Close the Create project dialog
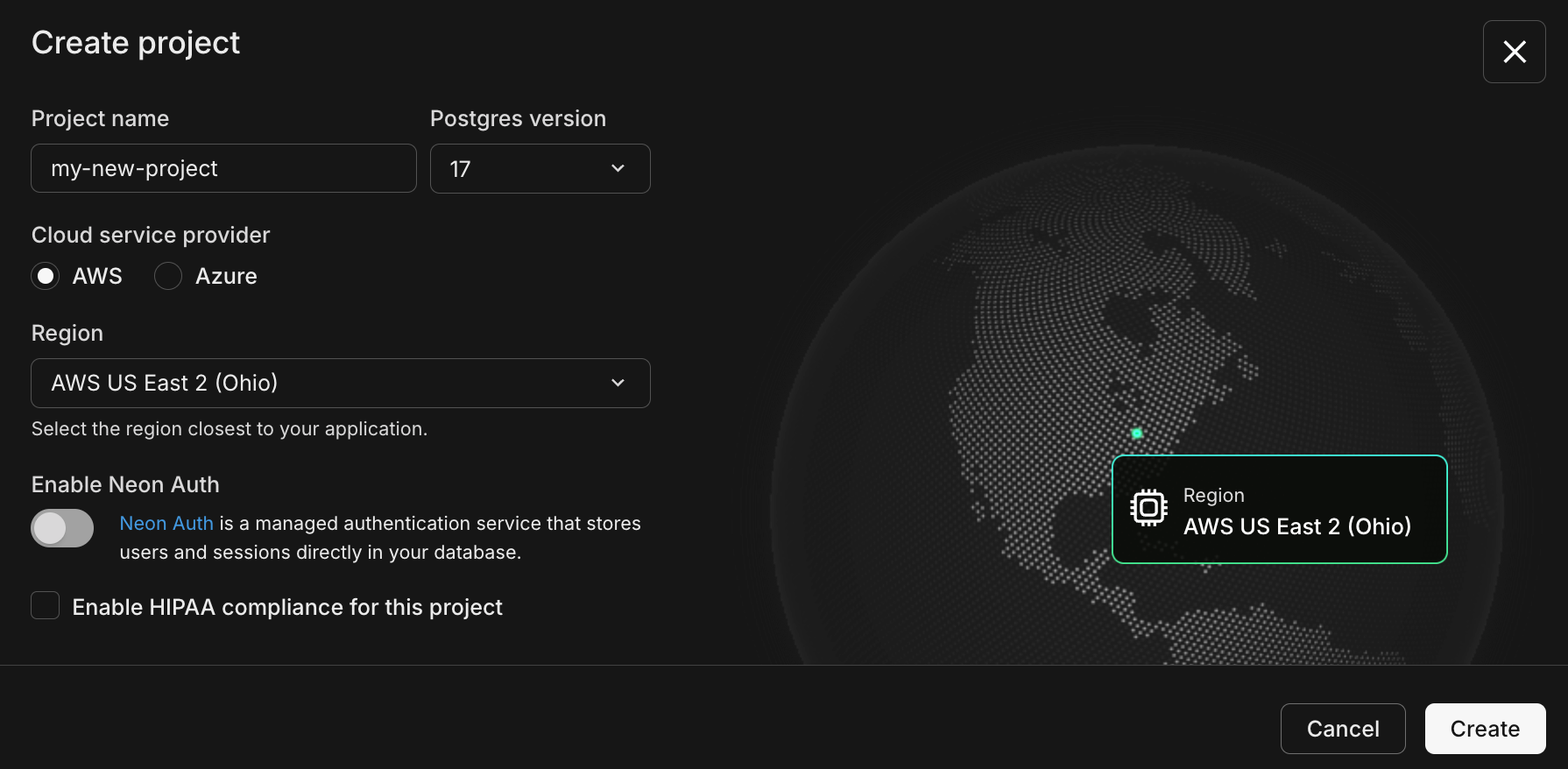The width and height of the screenshot is (1568, 769). coord(1514,52)
